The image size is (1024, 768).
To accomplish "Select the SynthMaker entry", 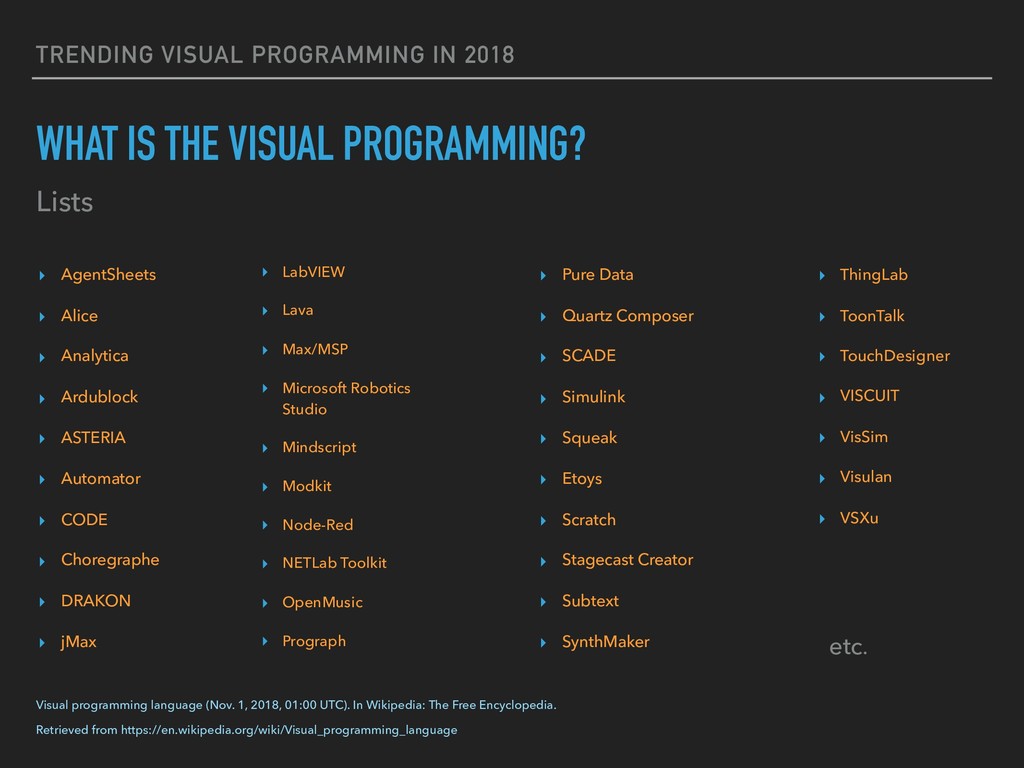I will tap(606, 642).
